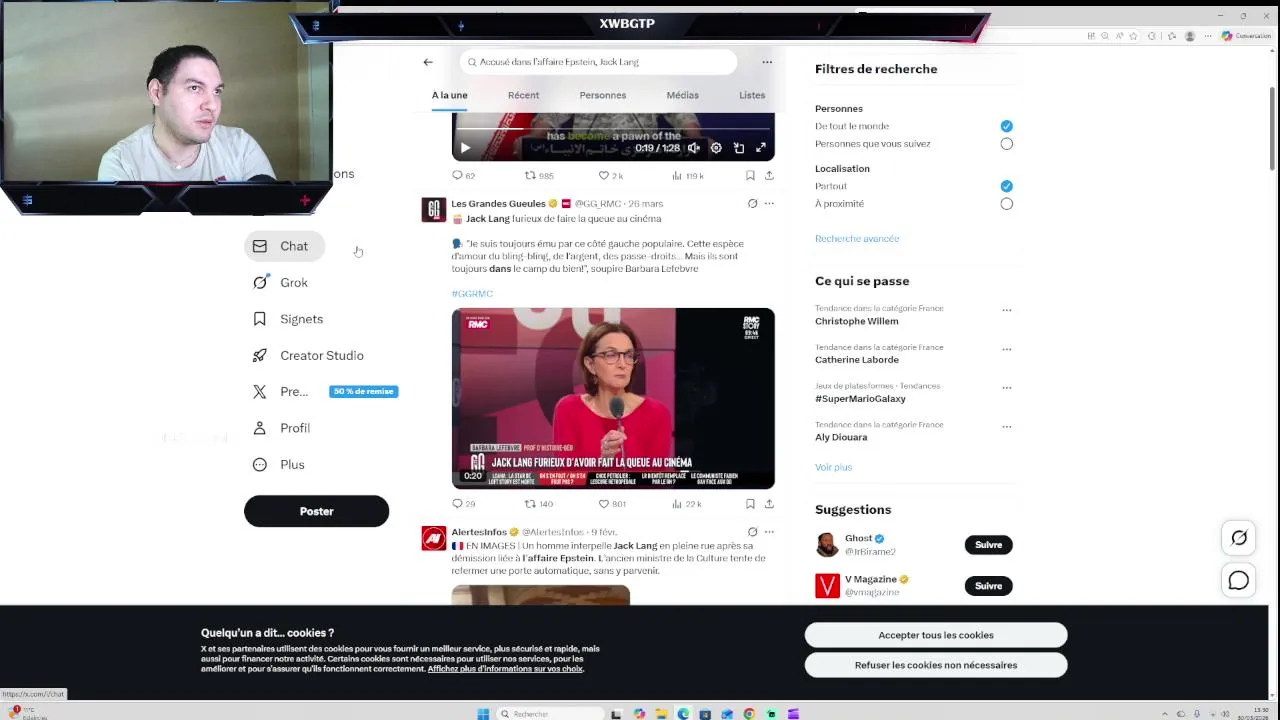Play the Jack Lang RMC video thumbnail
Viewport: 1280px width, 720px height.
pyautogui.click(x=613, y=398)
